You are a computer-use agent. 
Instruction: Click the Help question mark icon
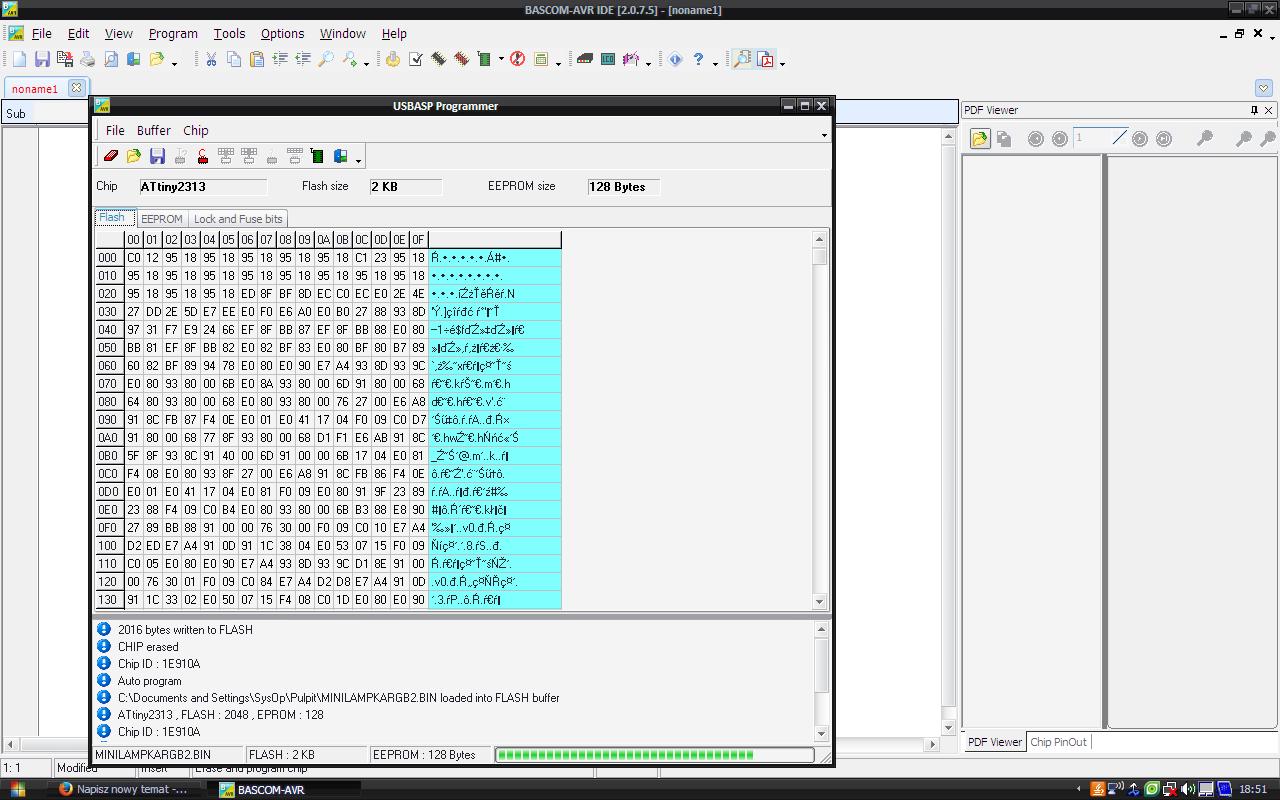pyautogui.click(x=698, y=60)
